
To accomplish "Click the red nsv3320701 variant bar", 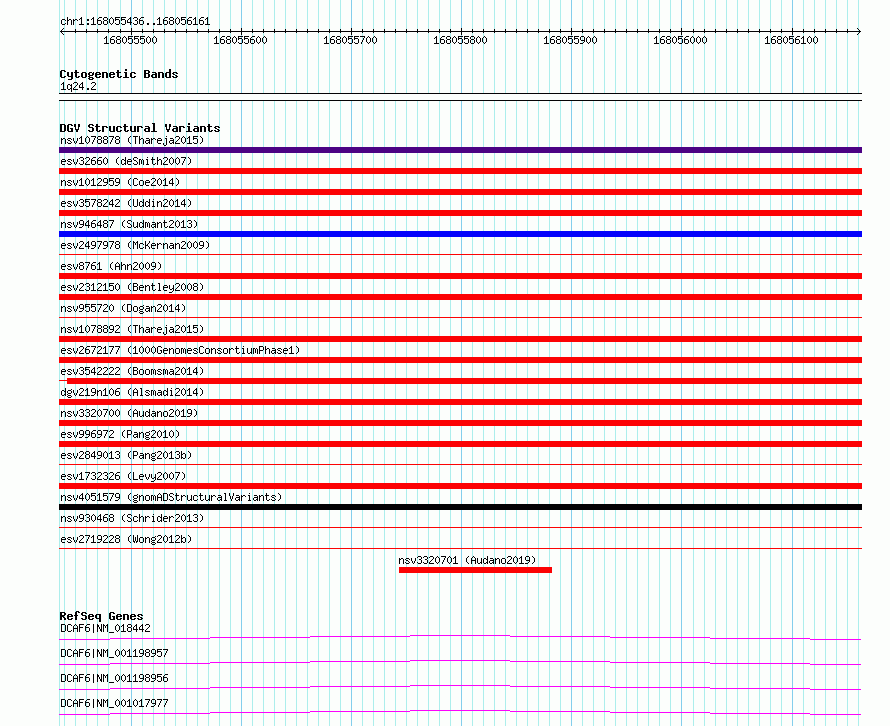I will 475,570.
